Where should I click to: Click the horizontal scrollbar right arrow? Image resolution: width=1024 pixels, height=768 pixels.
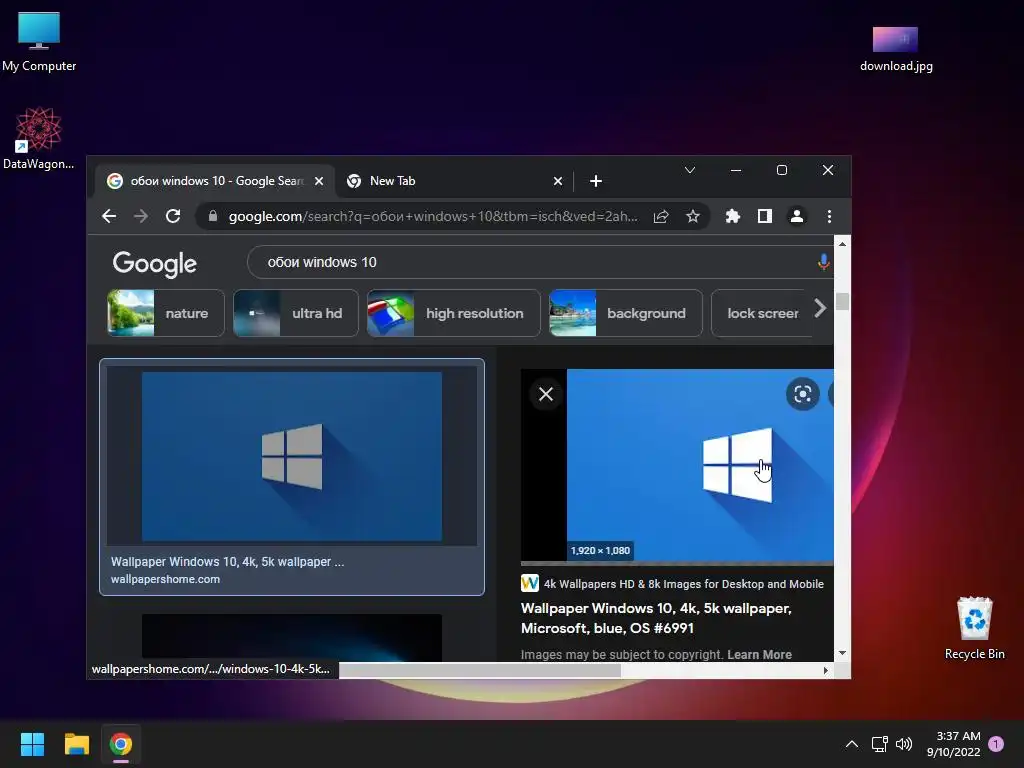tap(825, 670)
